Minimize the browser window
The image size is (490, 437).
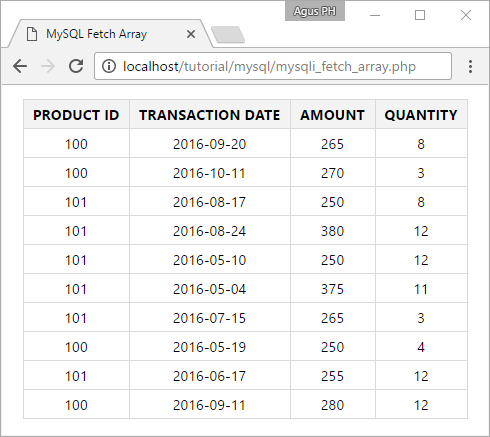[375, 15]
